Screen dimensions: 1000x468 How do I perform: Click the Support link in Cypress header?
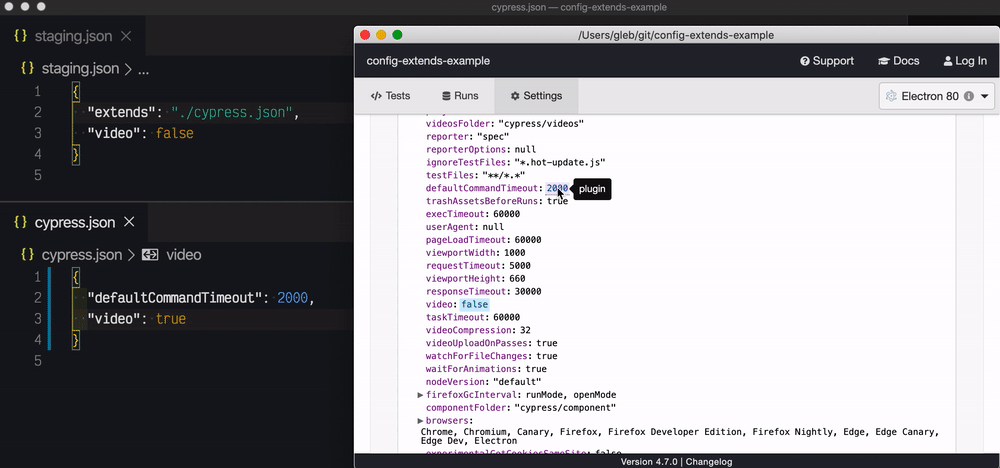coord(827,61)
